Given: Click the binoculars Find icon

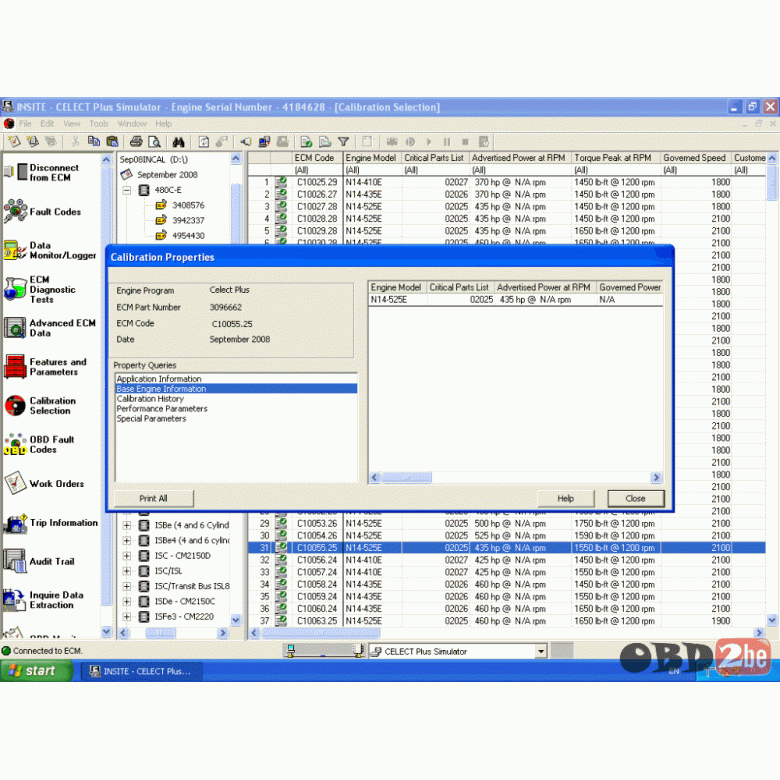Looking at the screenshot, I should tap(178, 142).
